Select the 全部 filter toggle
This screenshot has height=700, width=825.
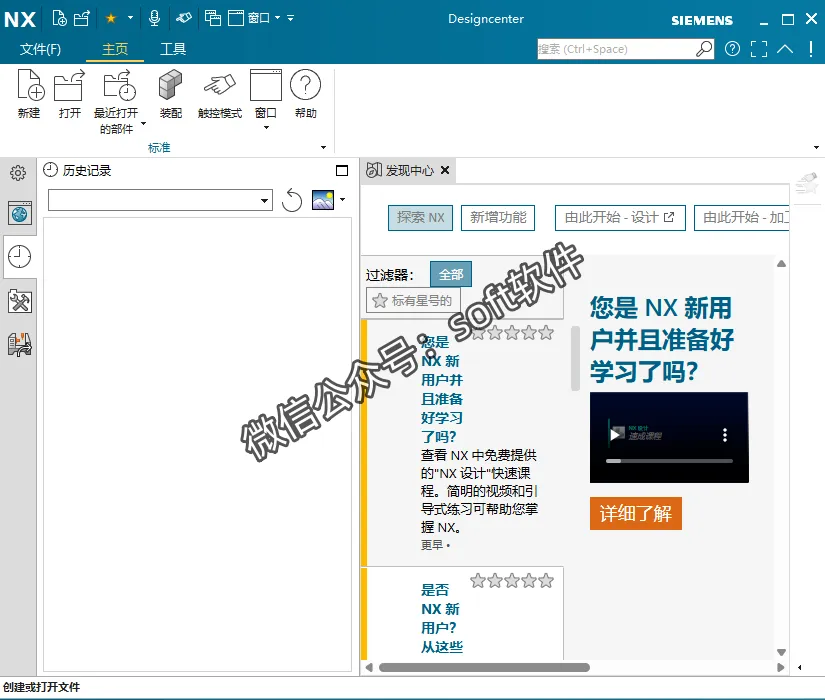451,274
